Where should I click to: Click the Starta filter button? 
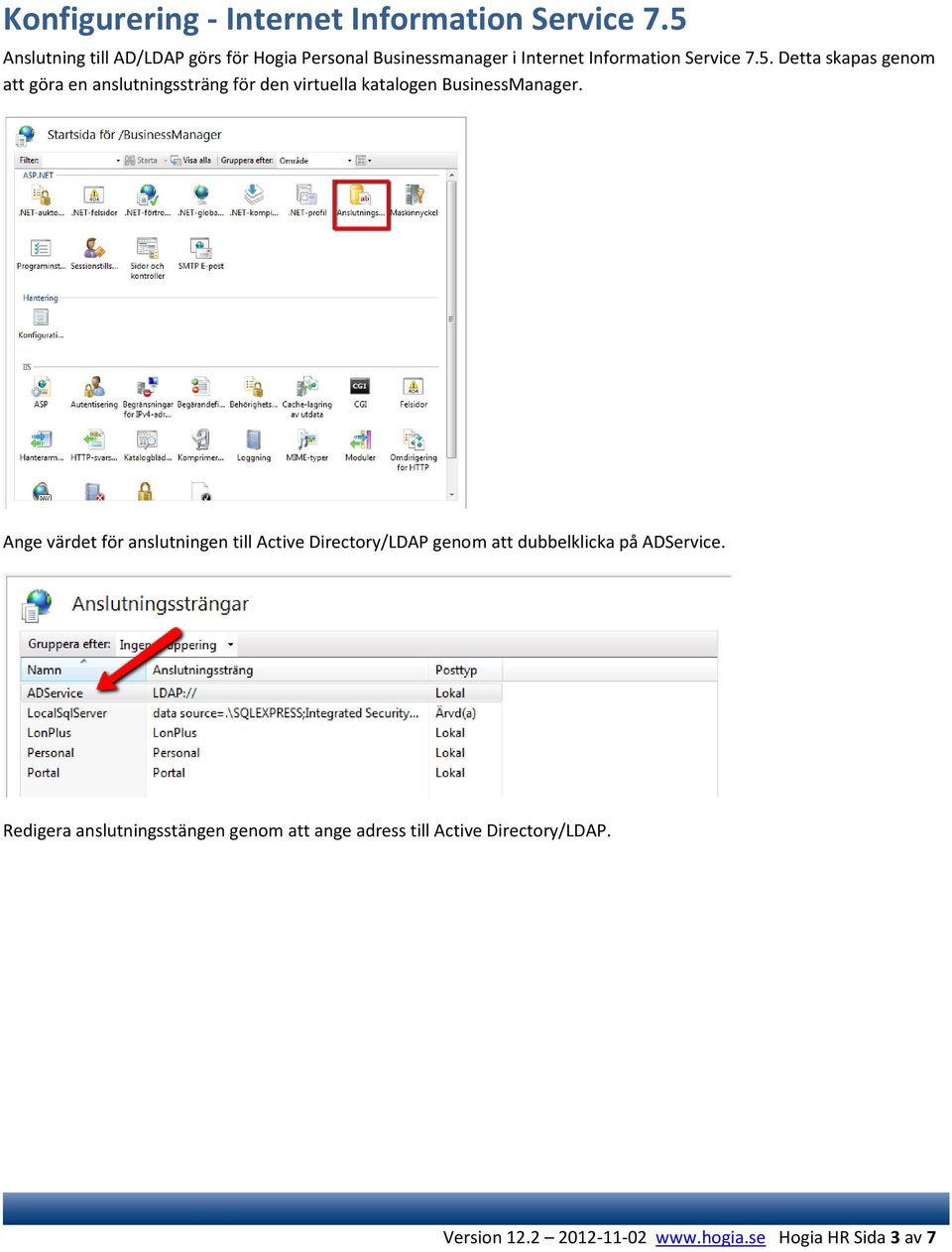tap(141, 160)
